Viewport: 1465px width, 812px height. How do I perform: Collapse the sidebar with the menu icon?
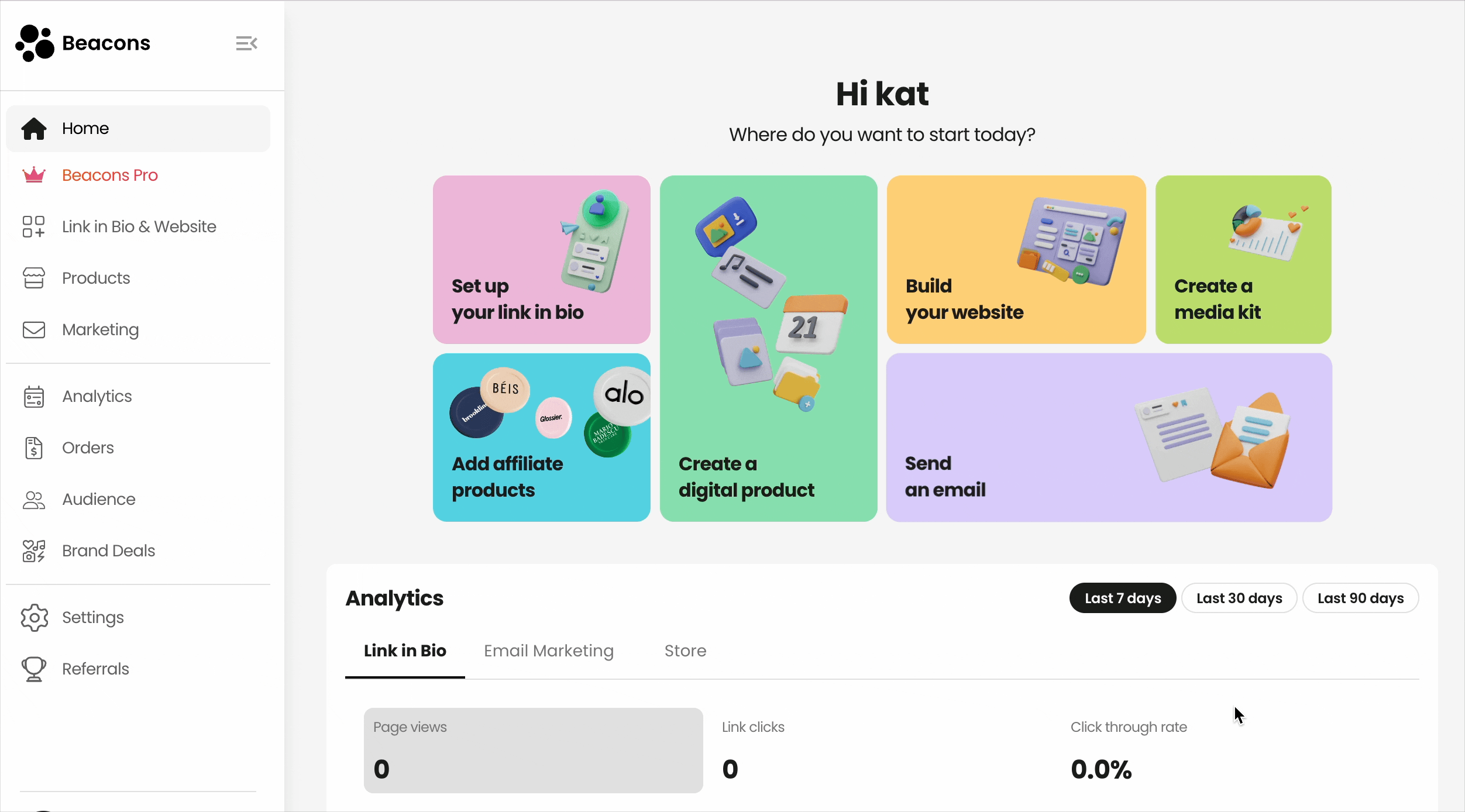pyautogui.click(x=246, y=43)
